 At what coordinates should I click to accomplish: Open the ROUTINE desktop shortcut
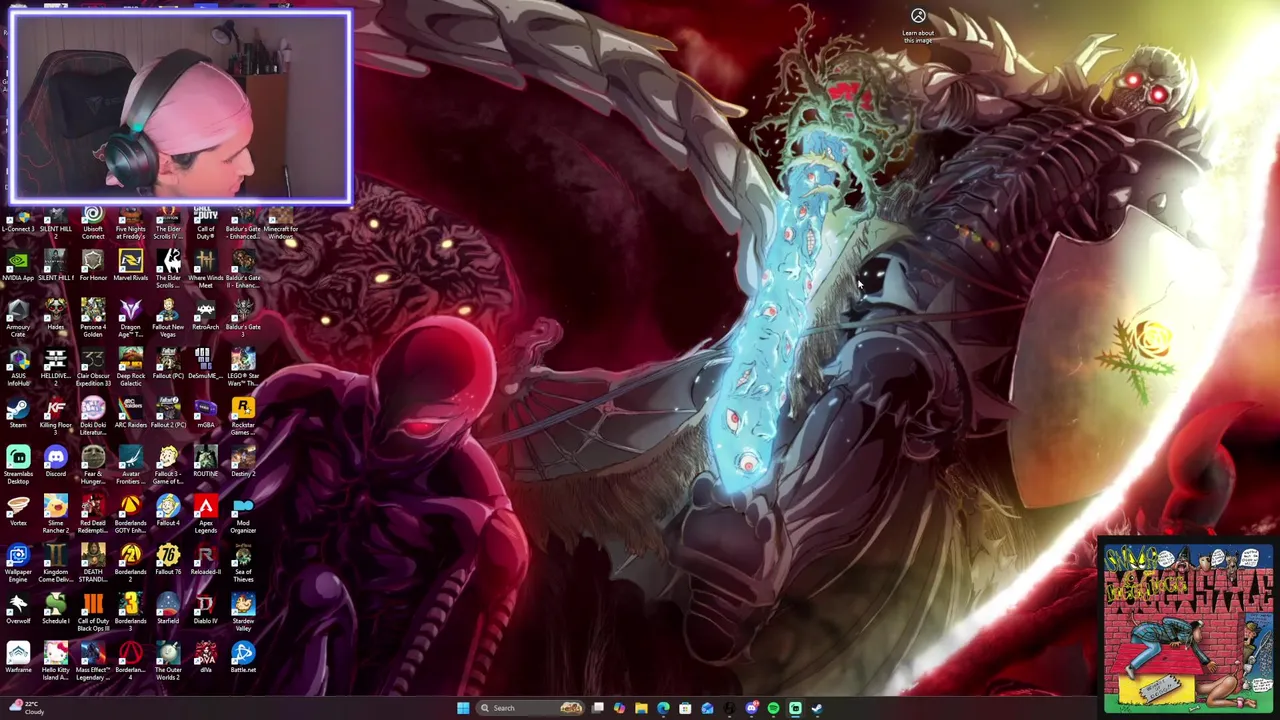pos(205,462)
